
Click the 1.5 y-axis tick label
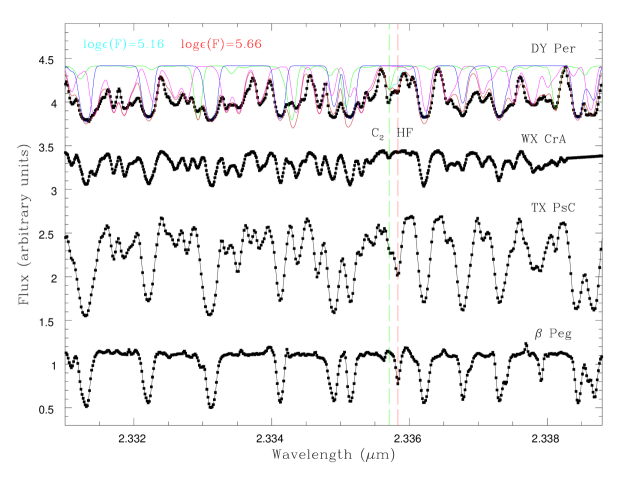[x=46, y=322]
